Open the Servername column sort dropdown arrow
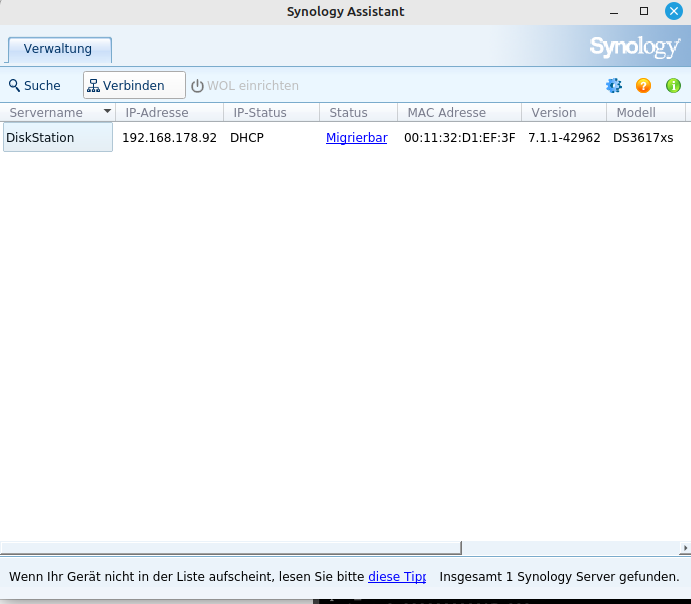Viewport: 691px width, 604px height. 107,113
